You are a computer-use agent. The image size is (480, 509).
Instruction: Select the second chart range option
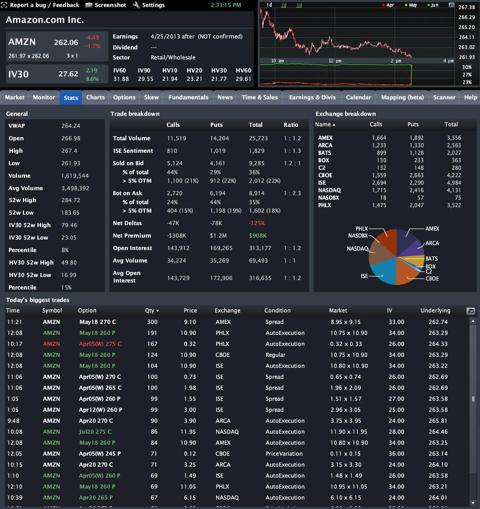pos(284,5)
